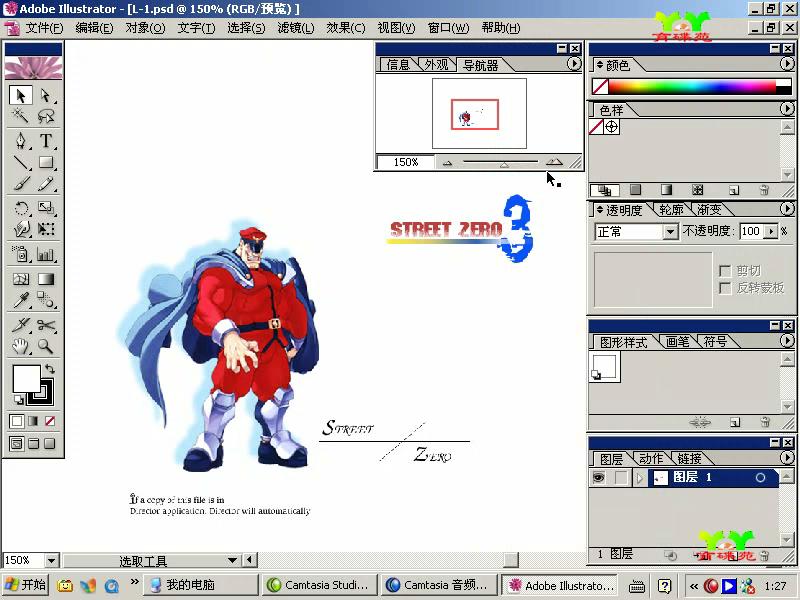Open 颜色 palette flyout menu

tap(787, 64)
